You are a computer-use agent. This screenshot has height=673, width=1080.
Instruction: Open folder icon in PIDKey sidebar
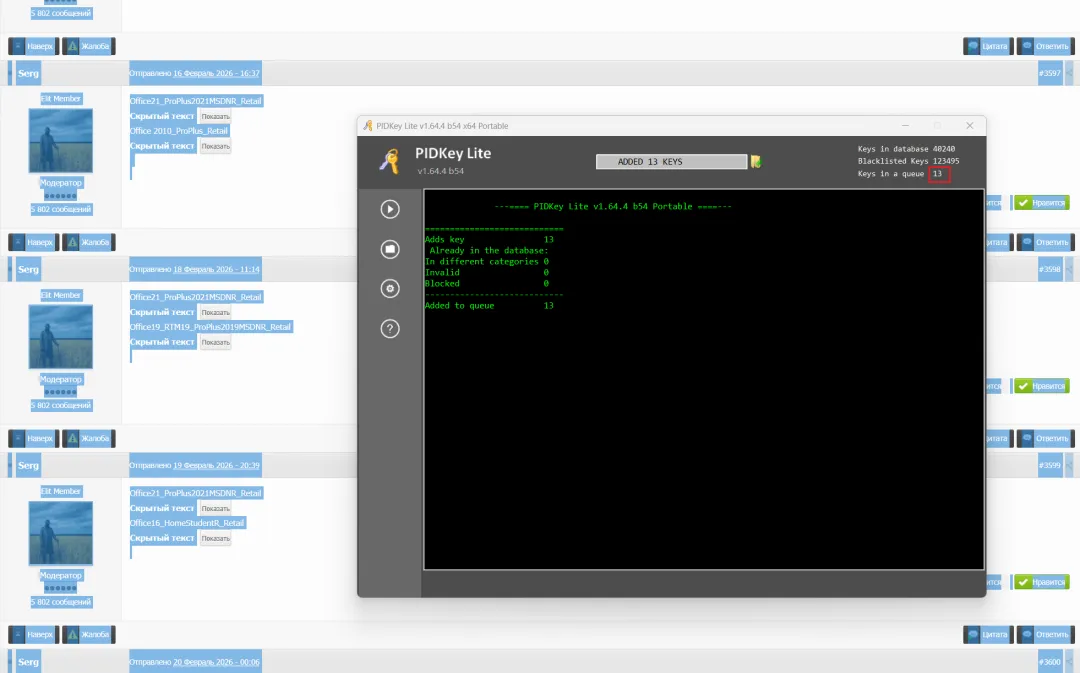pos(390,249)
